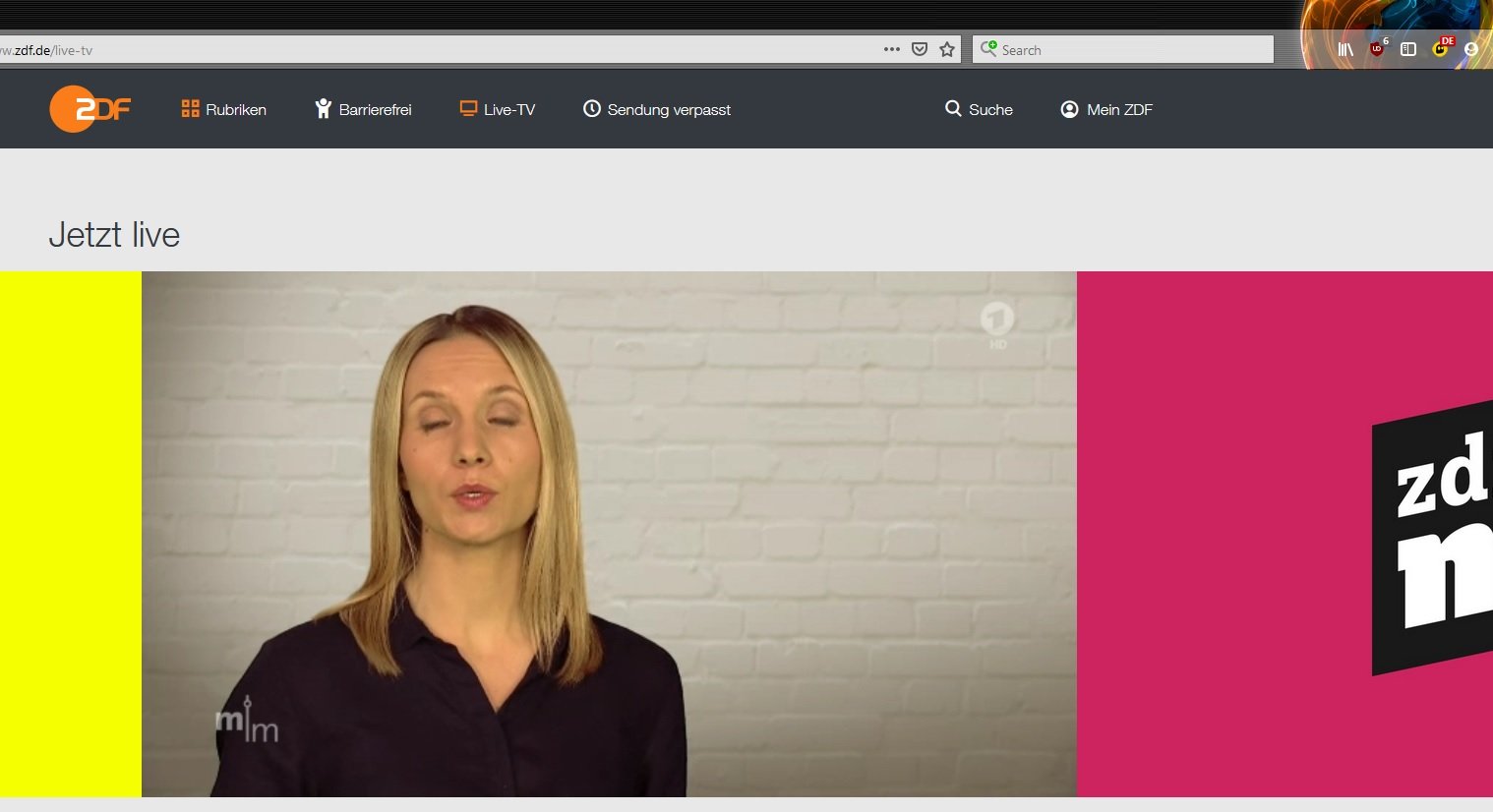Open the Suche search link
The height and width of the screenshot is (812, 1493).
979,109
